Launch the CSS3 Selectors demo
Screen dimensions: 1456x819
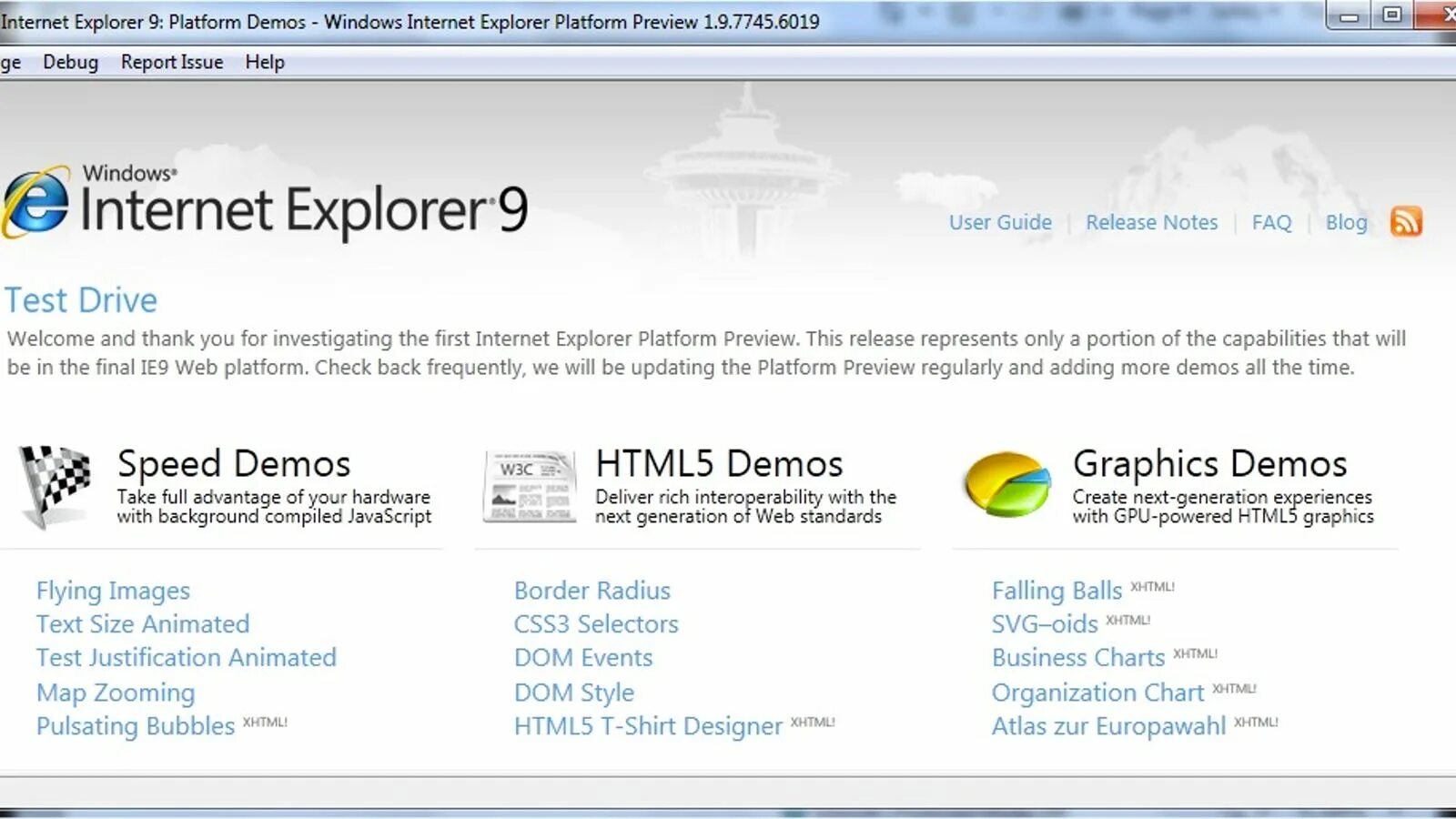[x=596, y=624]
